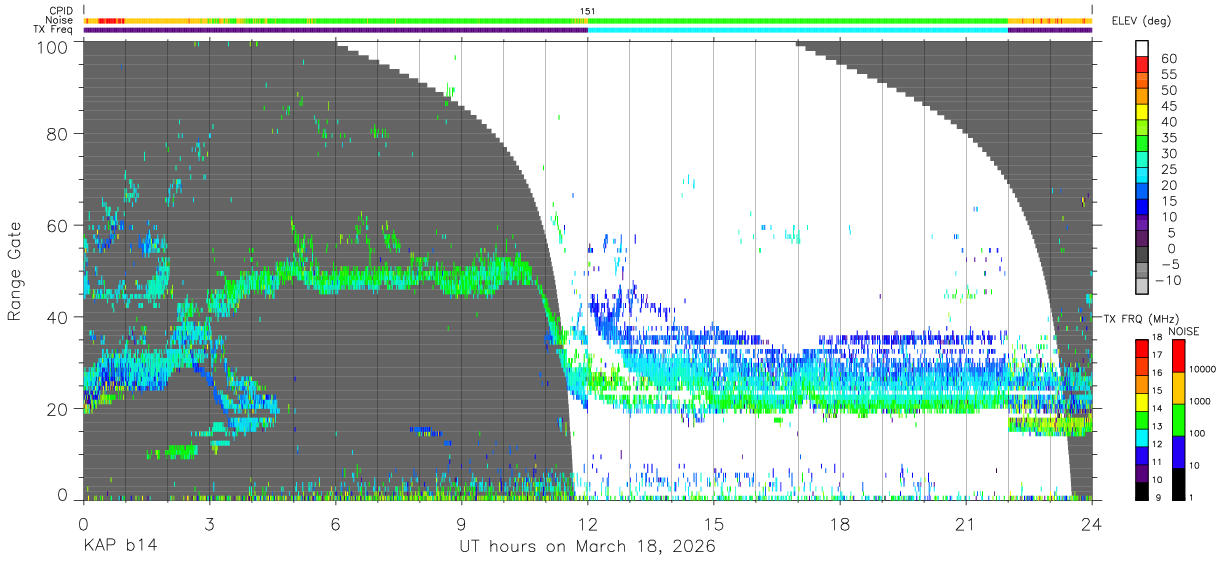This screenshot has width=1228, height=567.
Task: Click the y-axis tick label 40
Action: (58, 317)
